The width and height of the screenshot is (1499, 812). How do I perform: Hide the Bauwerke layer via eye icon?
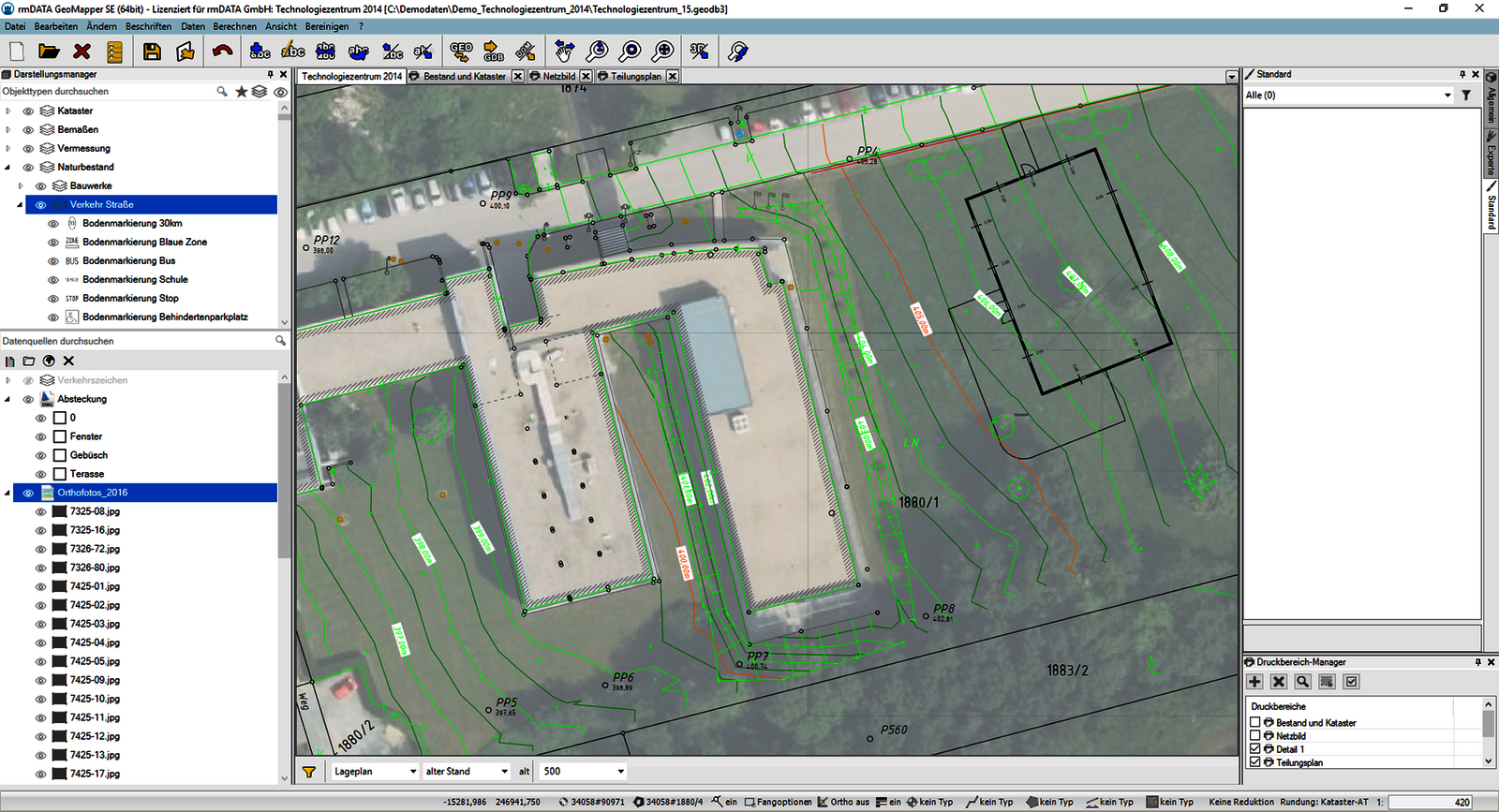(41, 186)
